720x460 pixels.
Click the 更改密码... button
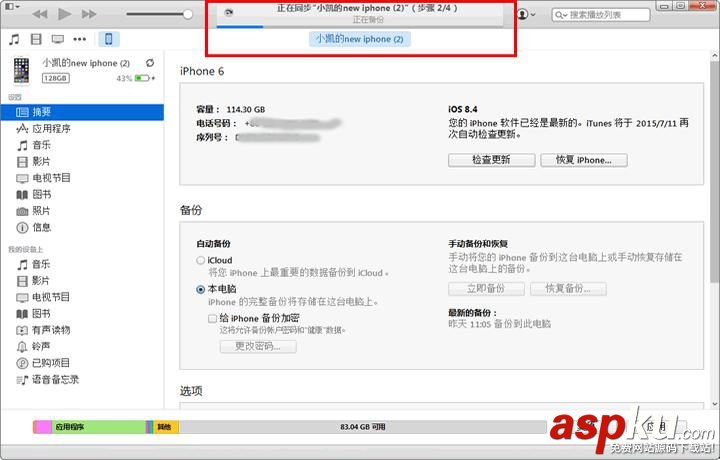[x=258, y=346]
